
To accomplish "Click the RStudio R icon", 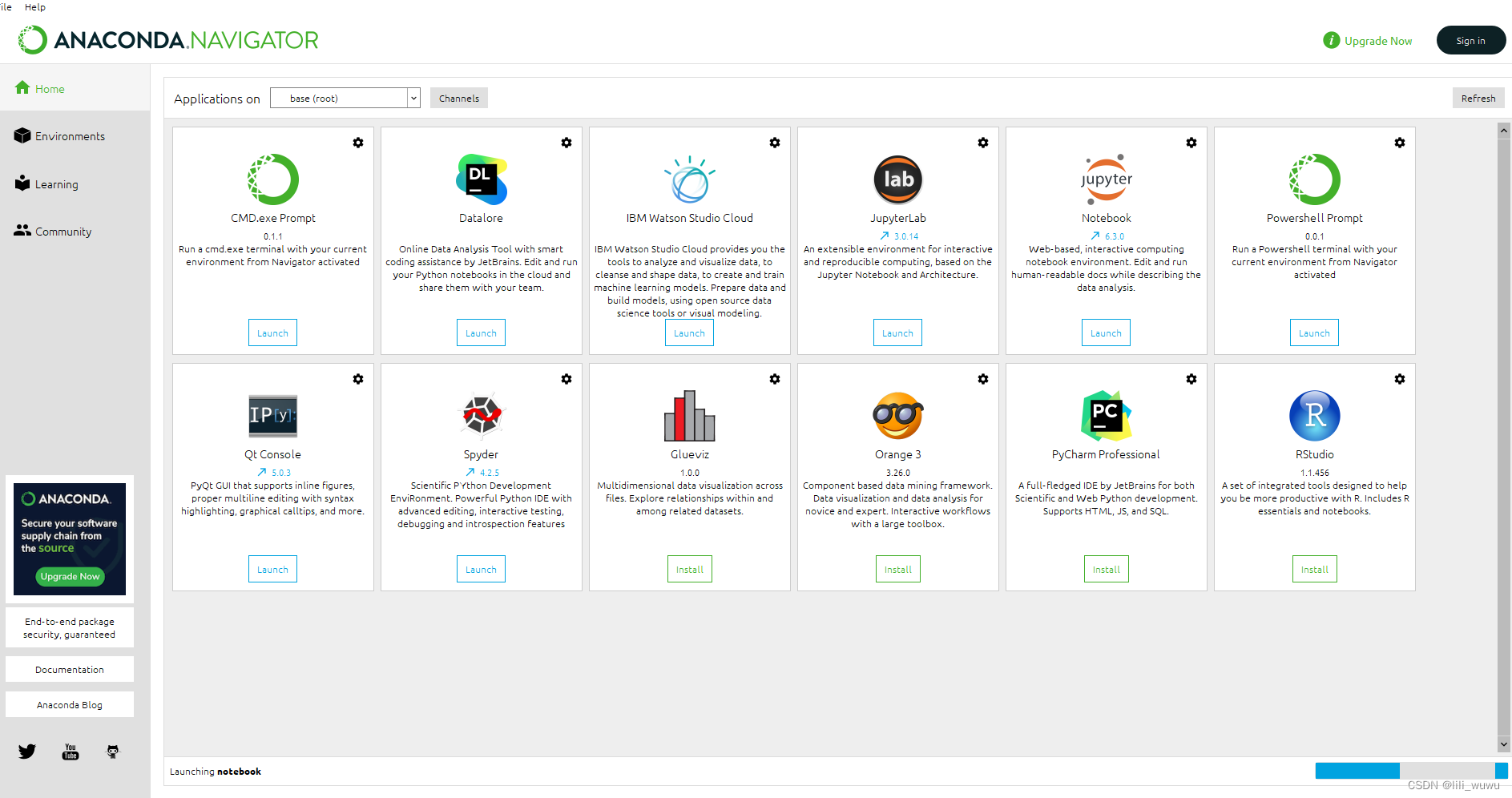I will pyautogui.click(x=1315, y=416).
